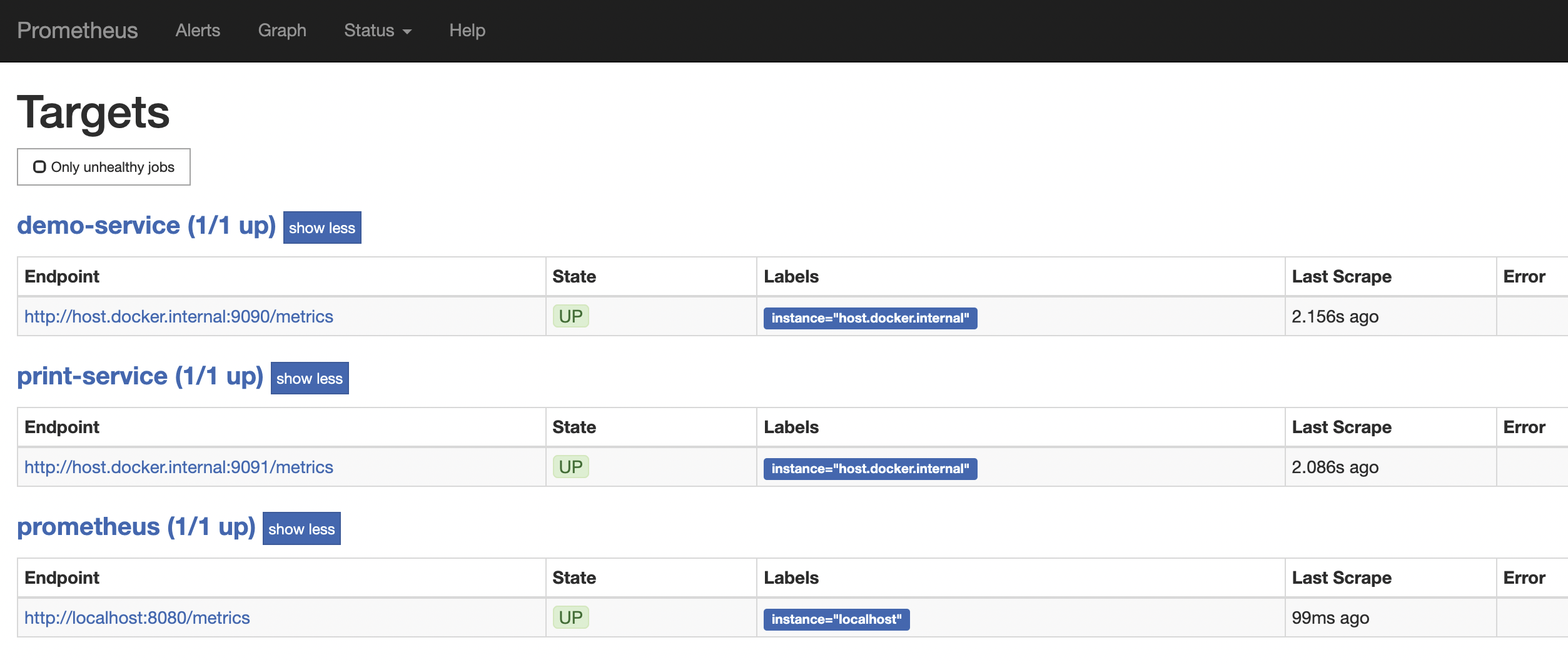Click Labels header in prometheus table
This screenshot has height=665, width=1568.
791,577
